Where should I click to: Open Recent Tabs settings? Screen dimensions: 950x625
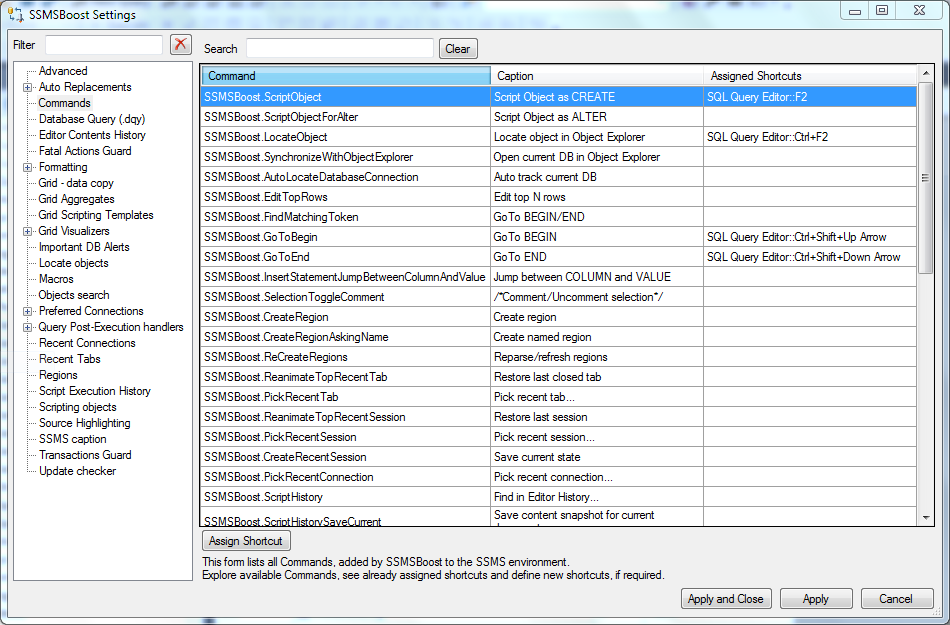tap(70, 359)
